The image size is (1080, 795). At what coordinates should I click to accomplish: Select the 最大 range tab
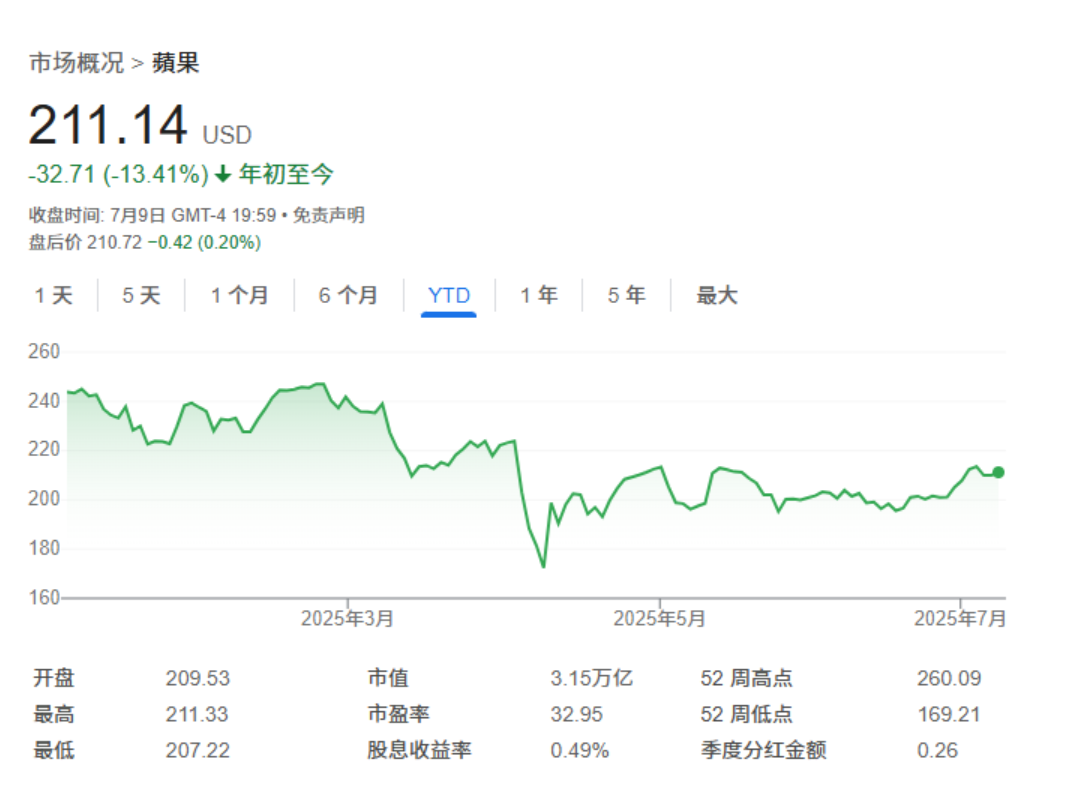pyautogui.click(x=717, y=296)
